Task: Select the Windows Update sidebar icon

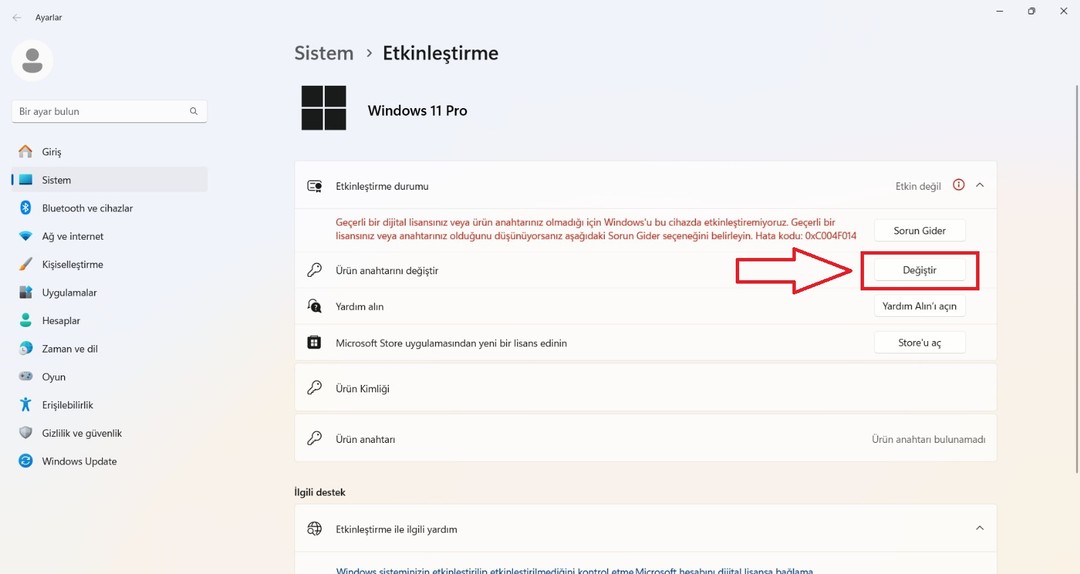Action: (x=25, y=461)
